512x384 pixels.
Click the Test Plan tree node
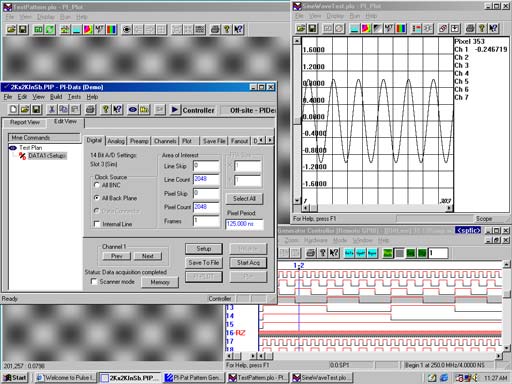[30, 148]
